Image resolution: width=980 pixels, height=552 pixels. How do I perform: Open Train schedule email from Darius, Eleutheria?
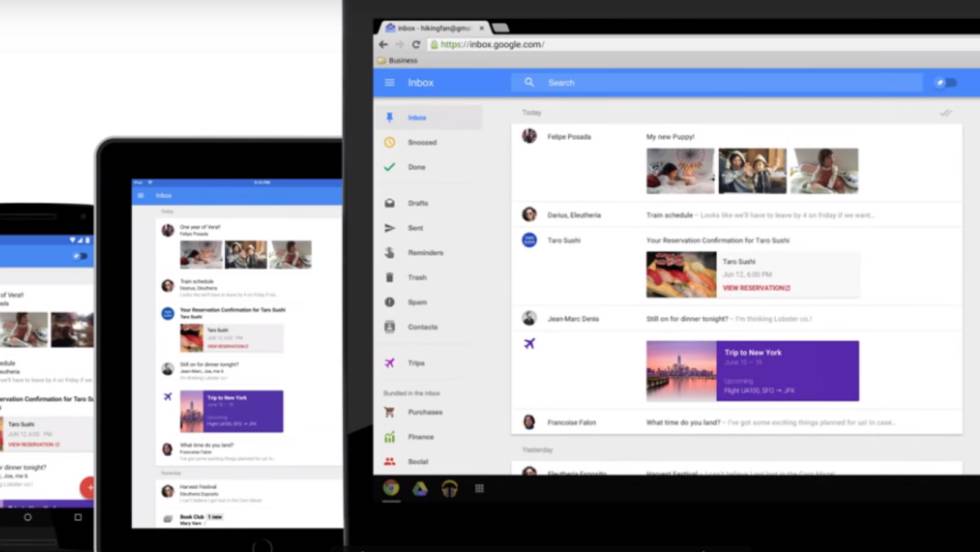736,215
